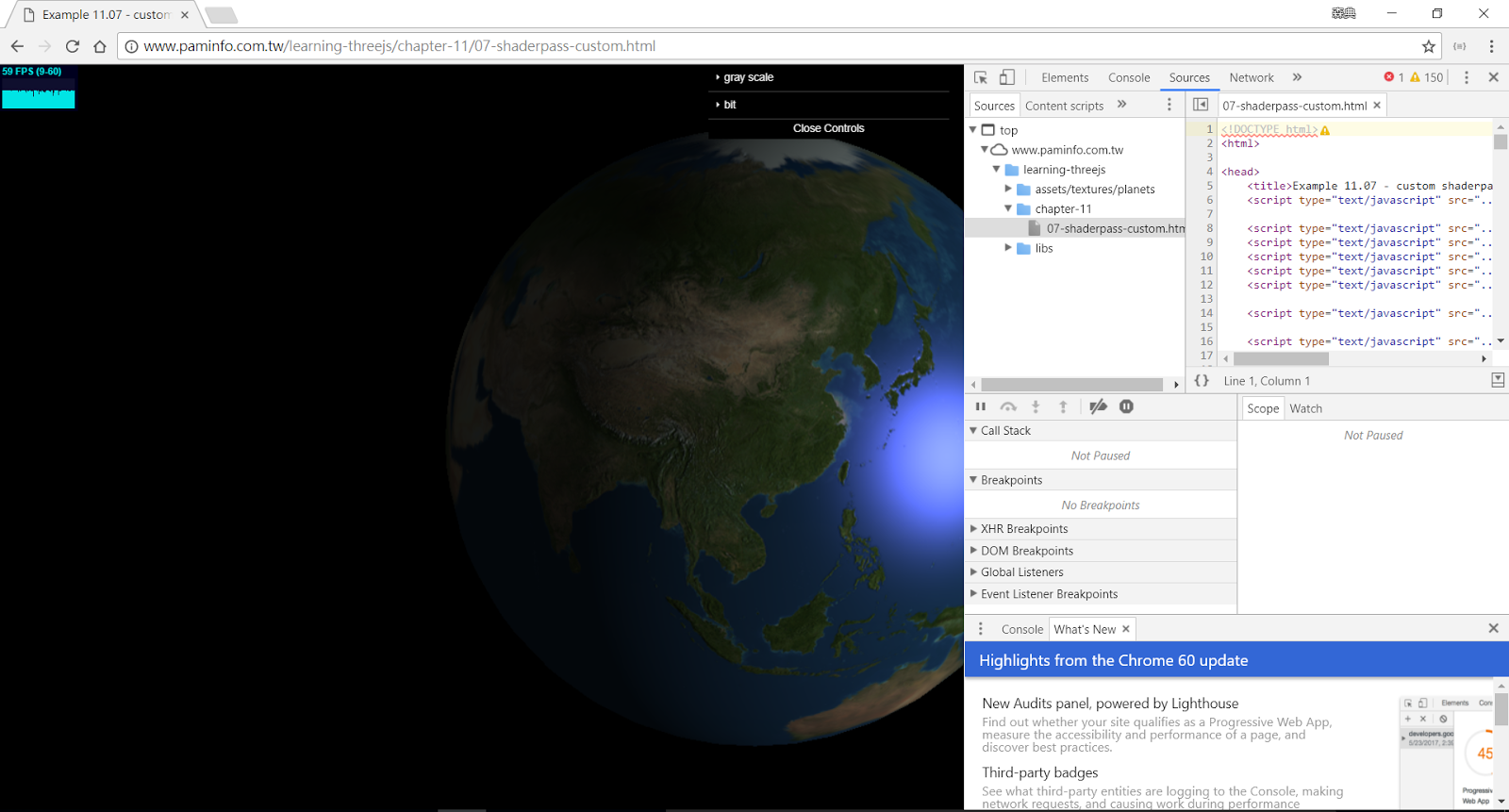Viewport: 1509px width, 812px height.
Task: Open a new browser tab
Action: 222,15
